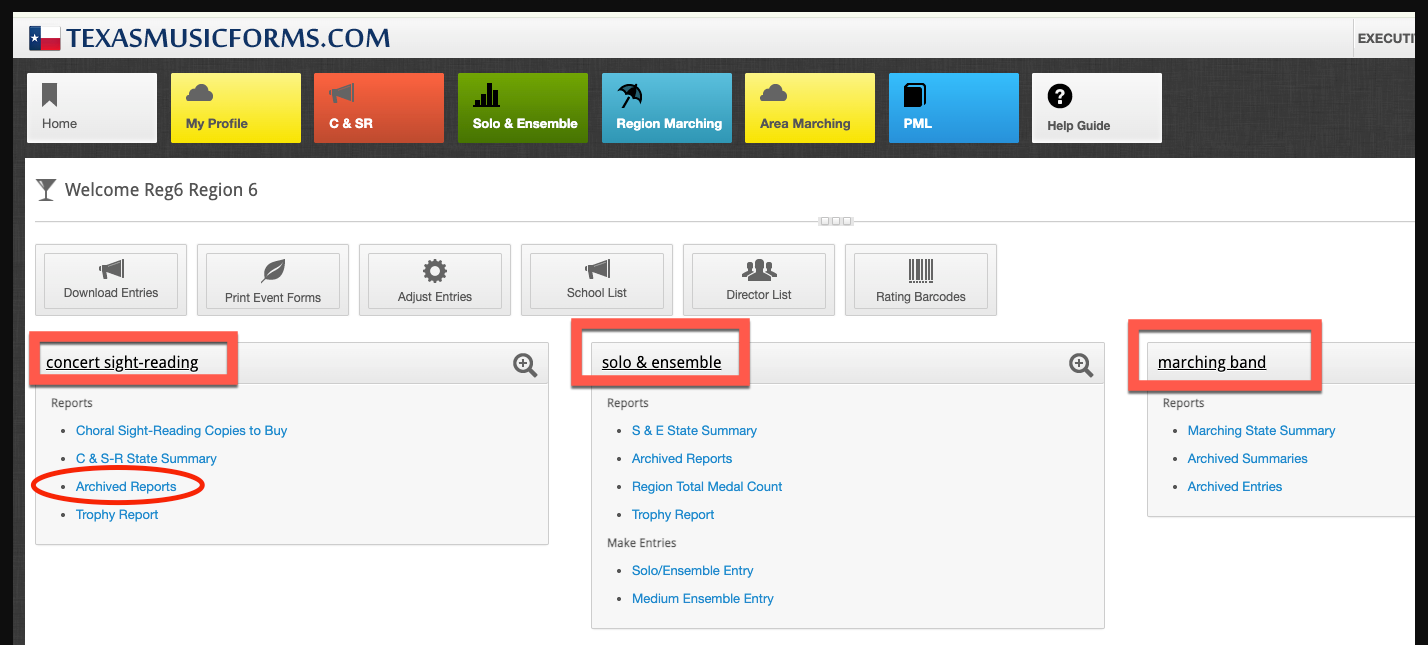Open the concert sight-reading heading link
This screenshot has height=645, width=1428.
(x=122, y=362)
